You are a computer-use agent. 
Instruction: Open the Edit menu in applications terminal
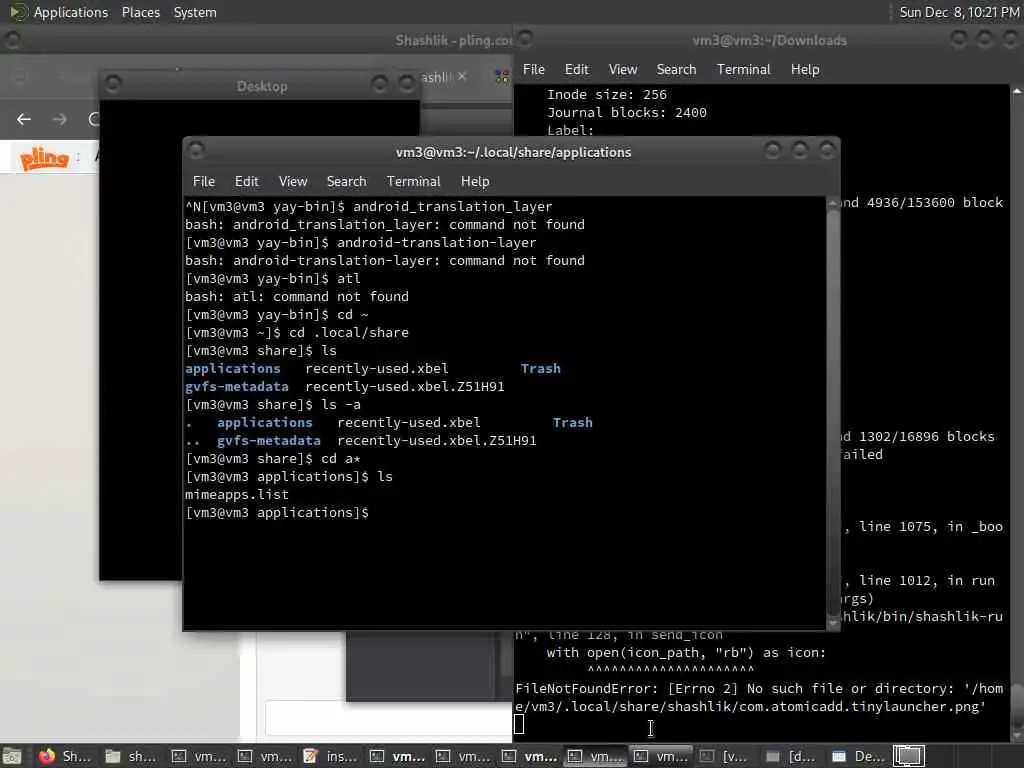(246, 182)
